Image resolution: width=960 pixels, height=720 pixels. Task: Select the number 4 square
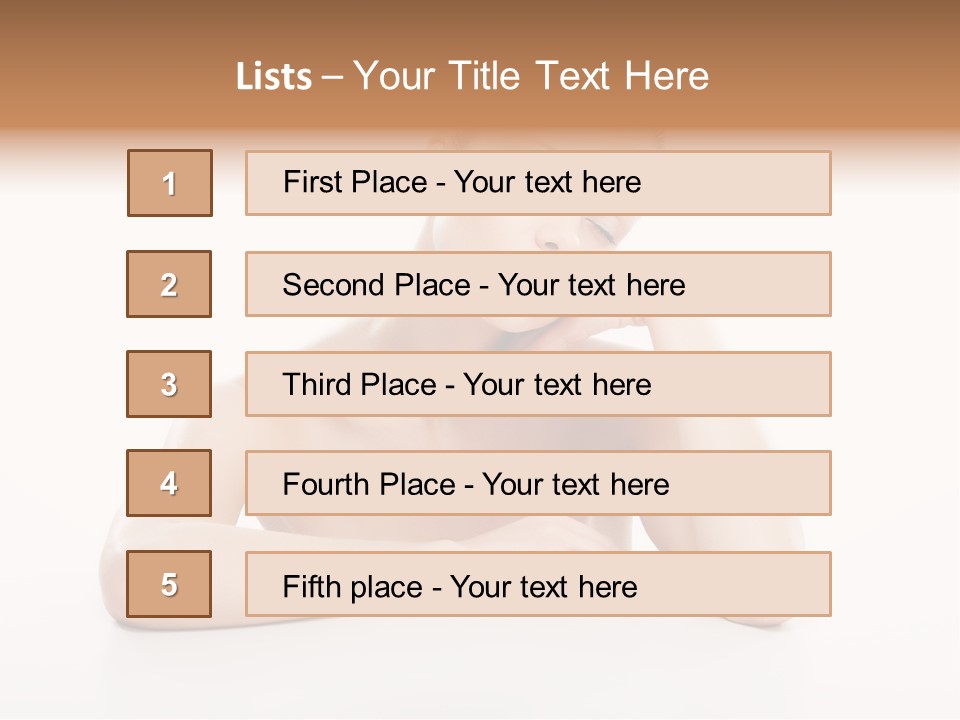[169, 483]
